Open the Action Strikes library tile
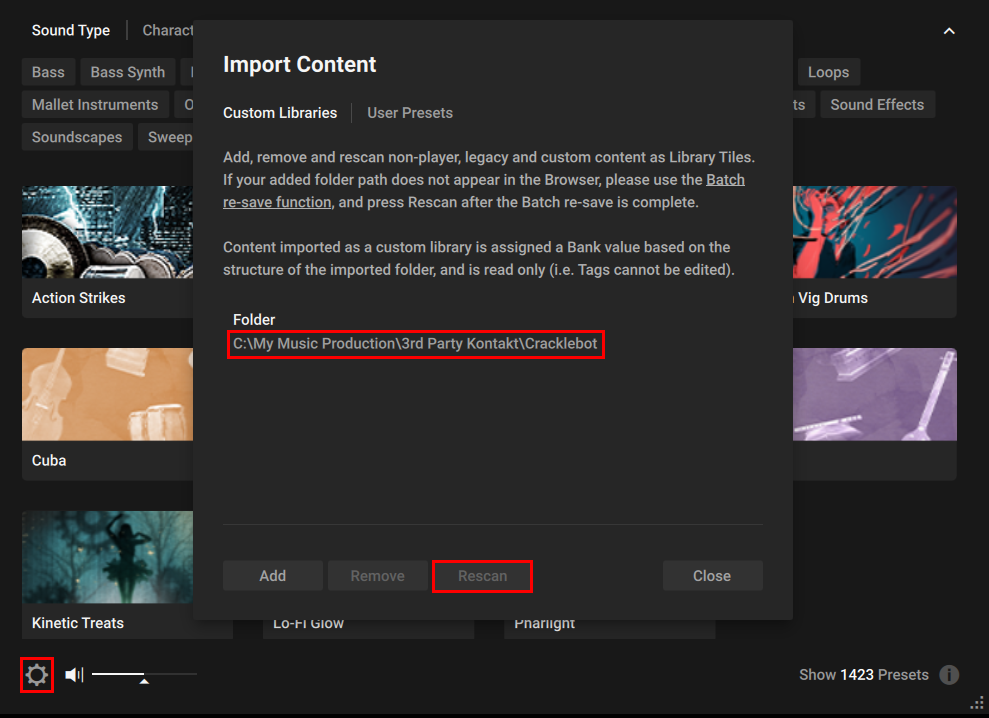 [x=108, y=250]
